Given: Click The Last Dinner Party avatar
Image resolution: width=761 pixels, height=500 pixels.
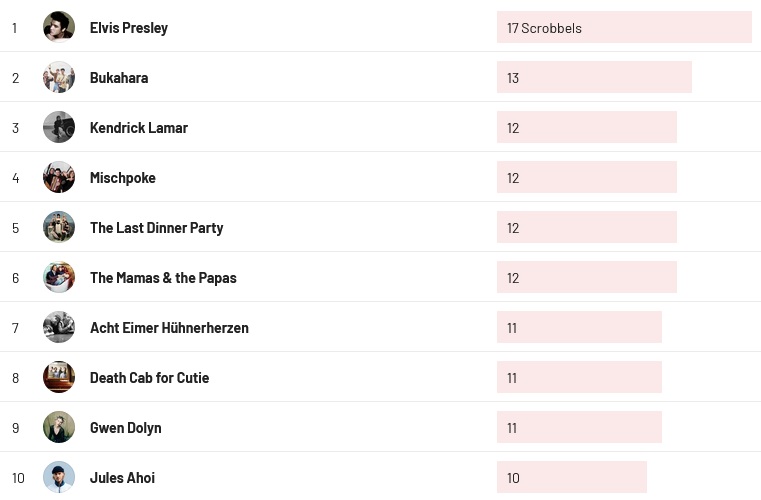Looking at the screenshot, I should (x=59, y=227).
